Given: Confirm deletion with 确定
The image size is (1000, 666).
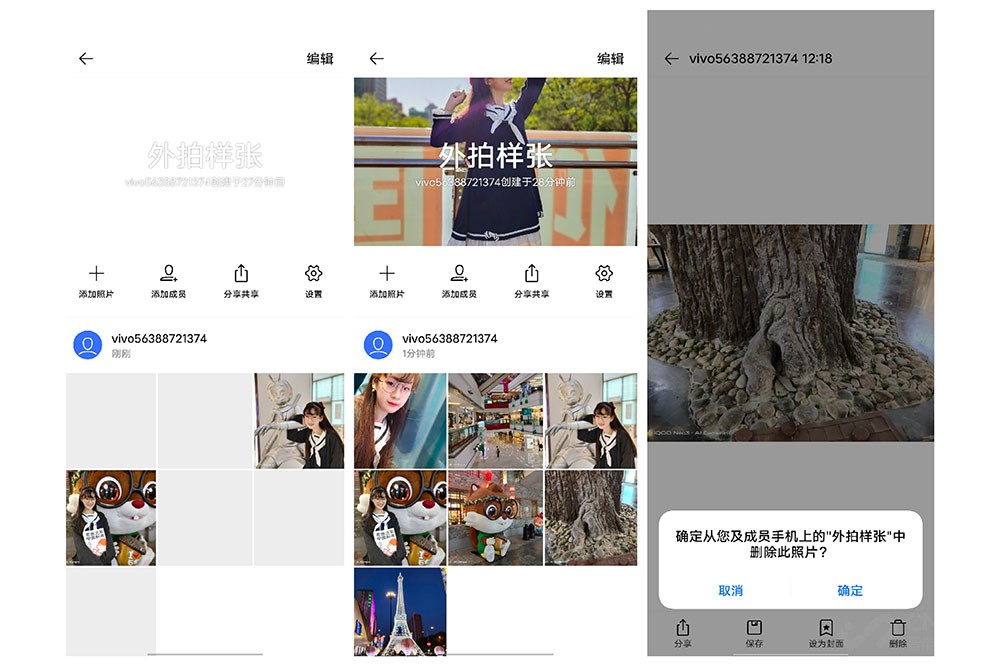Looking at the screenshot, I should point(849,591).
